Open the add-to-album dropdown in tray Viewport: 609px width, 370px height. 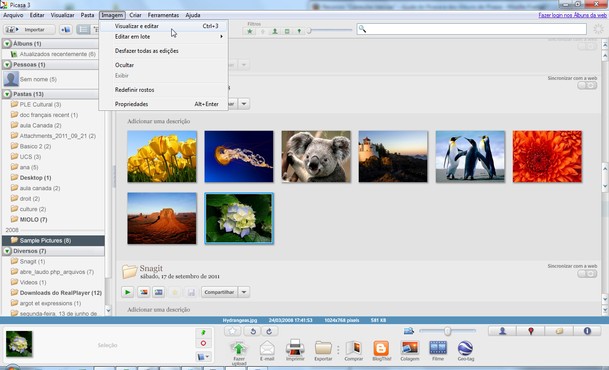(203, 356)
